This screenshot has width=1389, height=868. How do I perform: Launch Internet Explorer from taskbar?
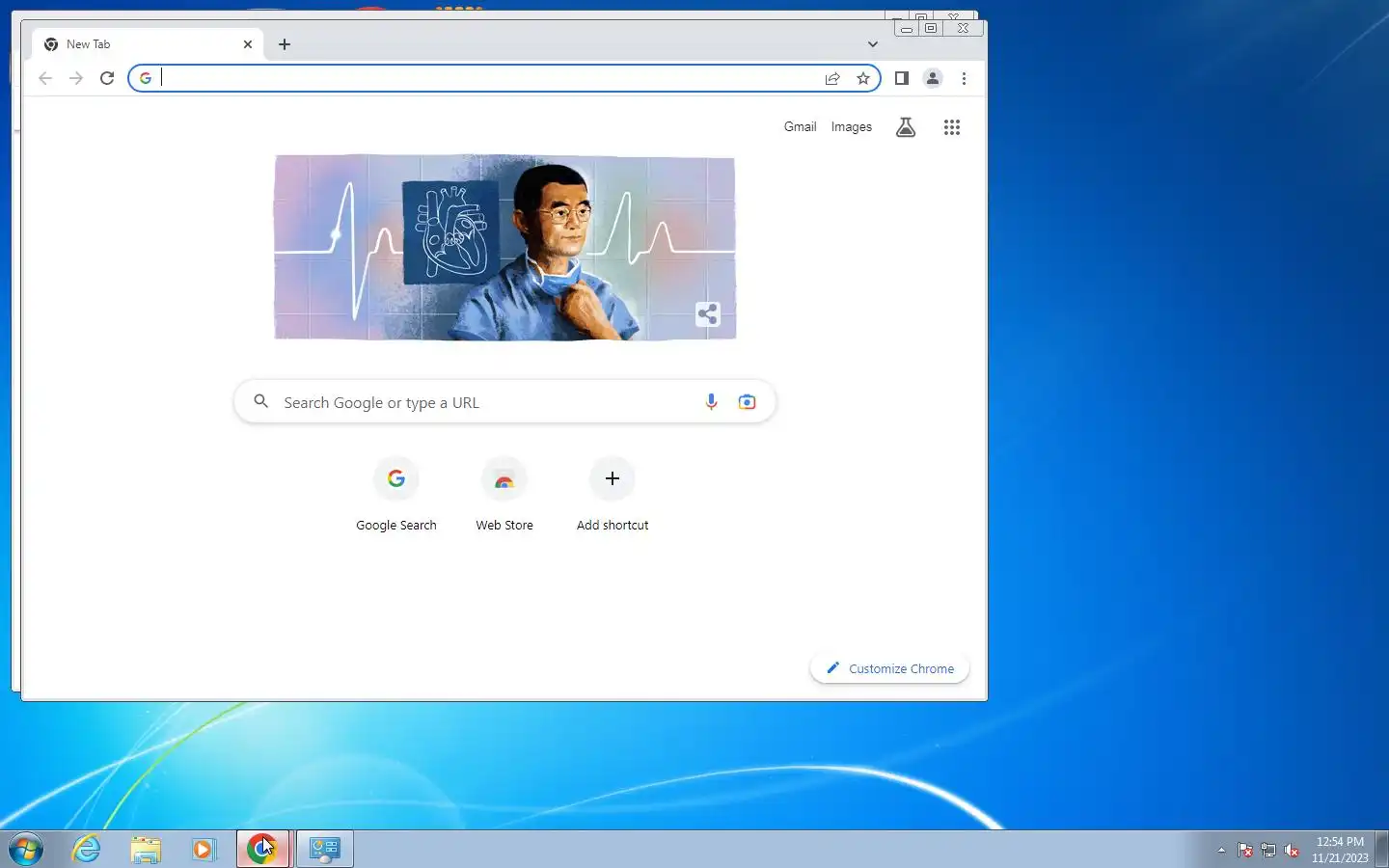[87, 850]
